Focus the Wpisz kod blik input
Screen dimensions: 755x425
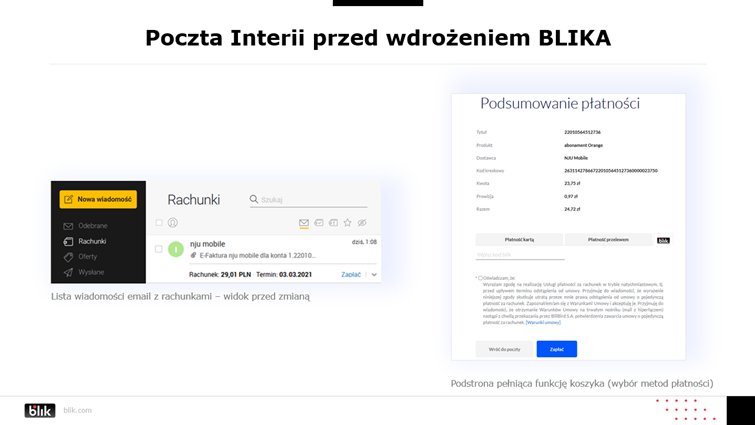tap(520, 255)
